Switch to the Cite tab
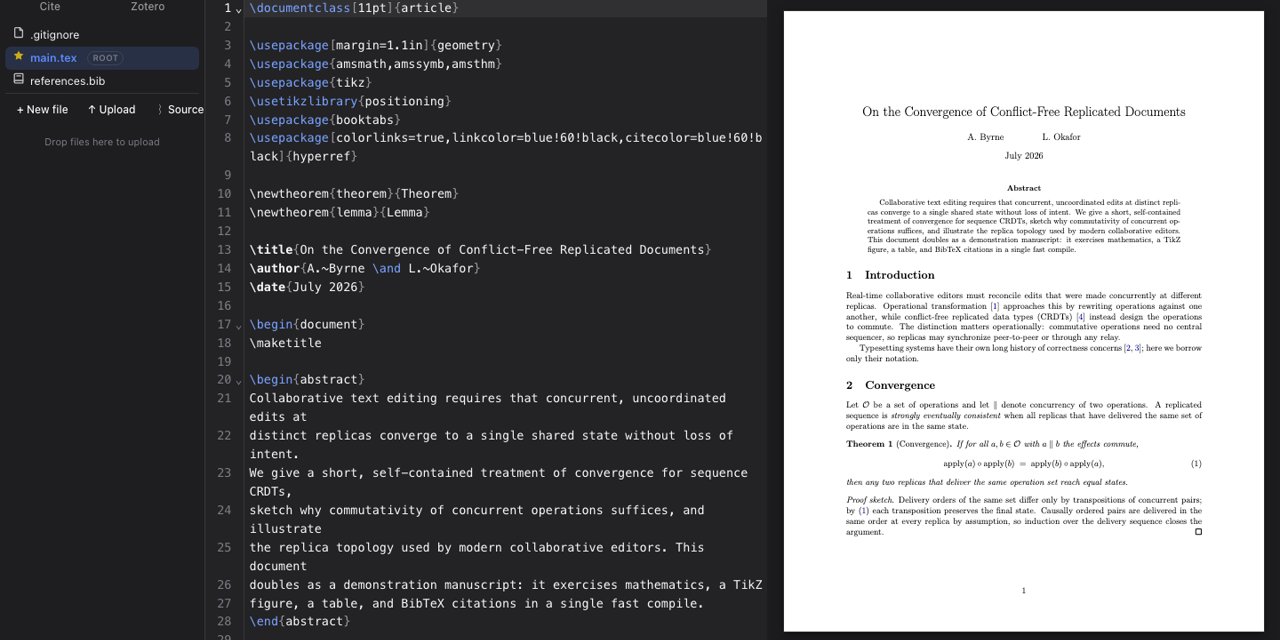Image resolution: width=1280 pixels, height=640 pixels. click(50, 7)
